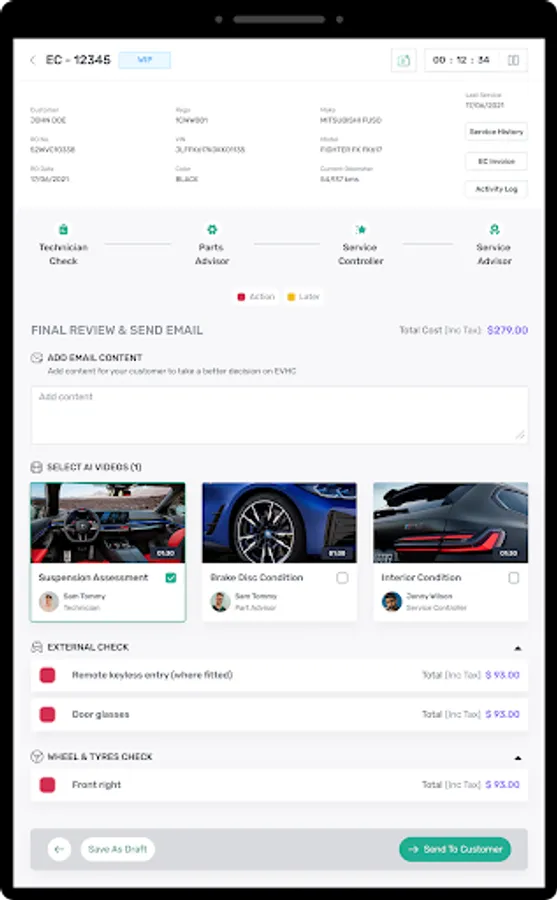Go back using the header back chevron
This screenshot has width=557, height=900.
coord(33,60)
